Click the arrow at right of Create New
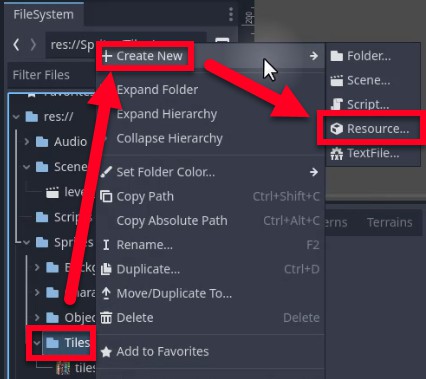The height and width of the screenshot is (379, 426). (314, 56)
